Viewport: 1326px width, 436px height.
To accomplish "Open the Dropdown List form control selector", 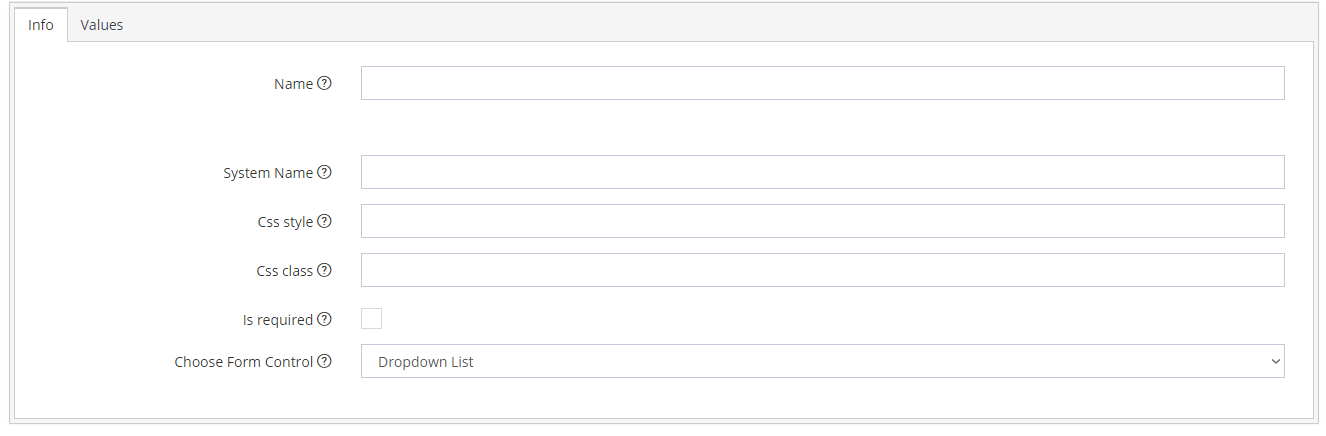I will (822, 361).
